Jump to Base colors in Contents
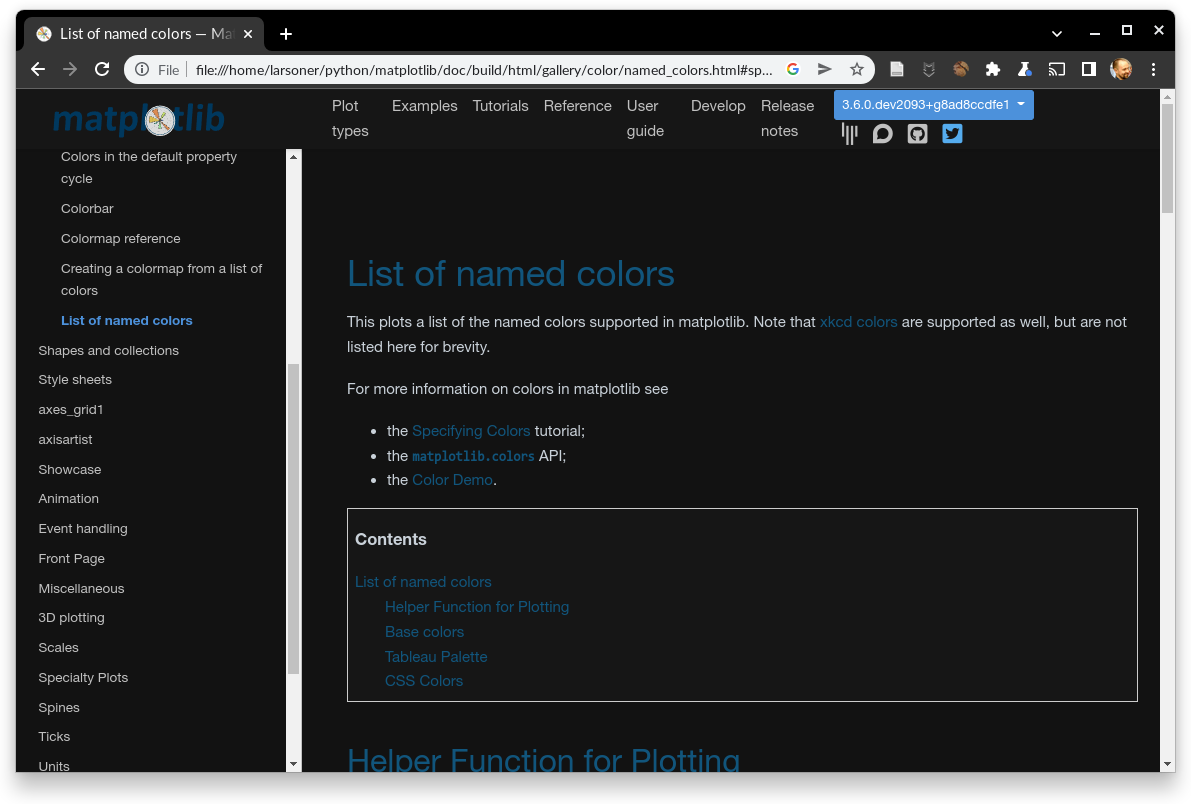The width and height of the screenshot is (1191, 804). pos(425,632)
